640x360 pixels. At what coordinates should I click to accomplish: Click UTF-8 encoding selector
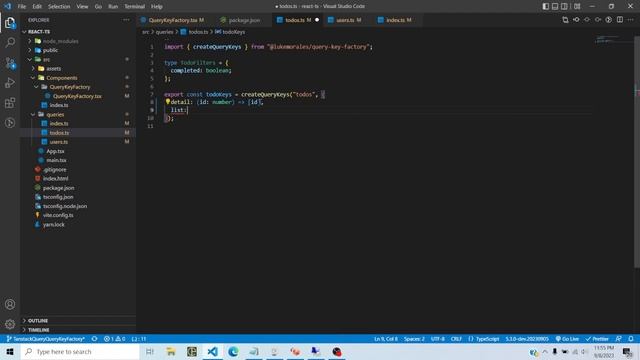point(438,339)
